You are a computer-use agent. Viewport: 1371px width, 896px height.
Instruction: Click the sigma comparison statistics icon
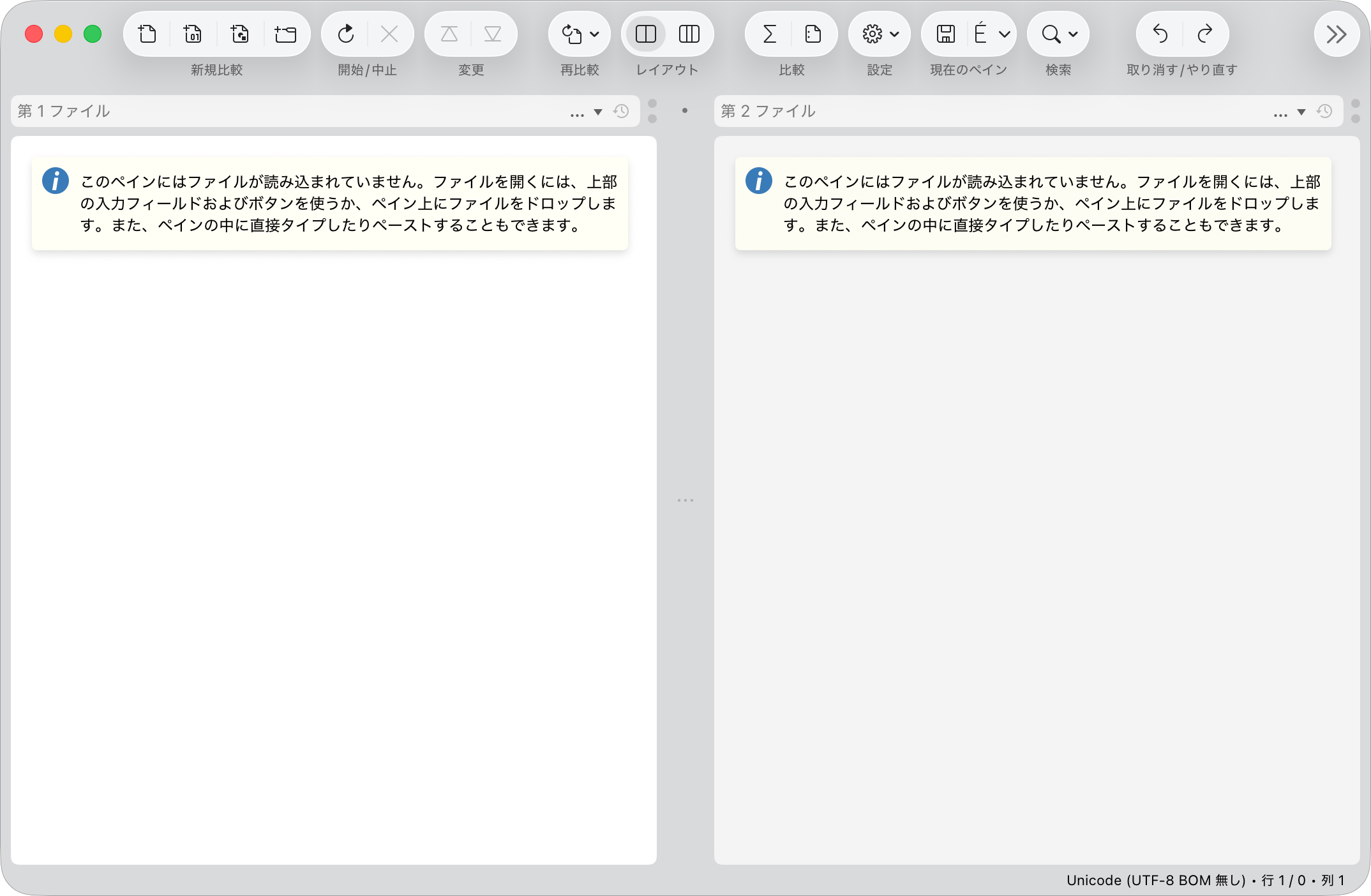(x=770, y=34)
